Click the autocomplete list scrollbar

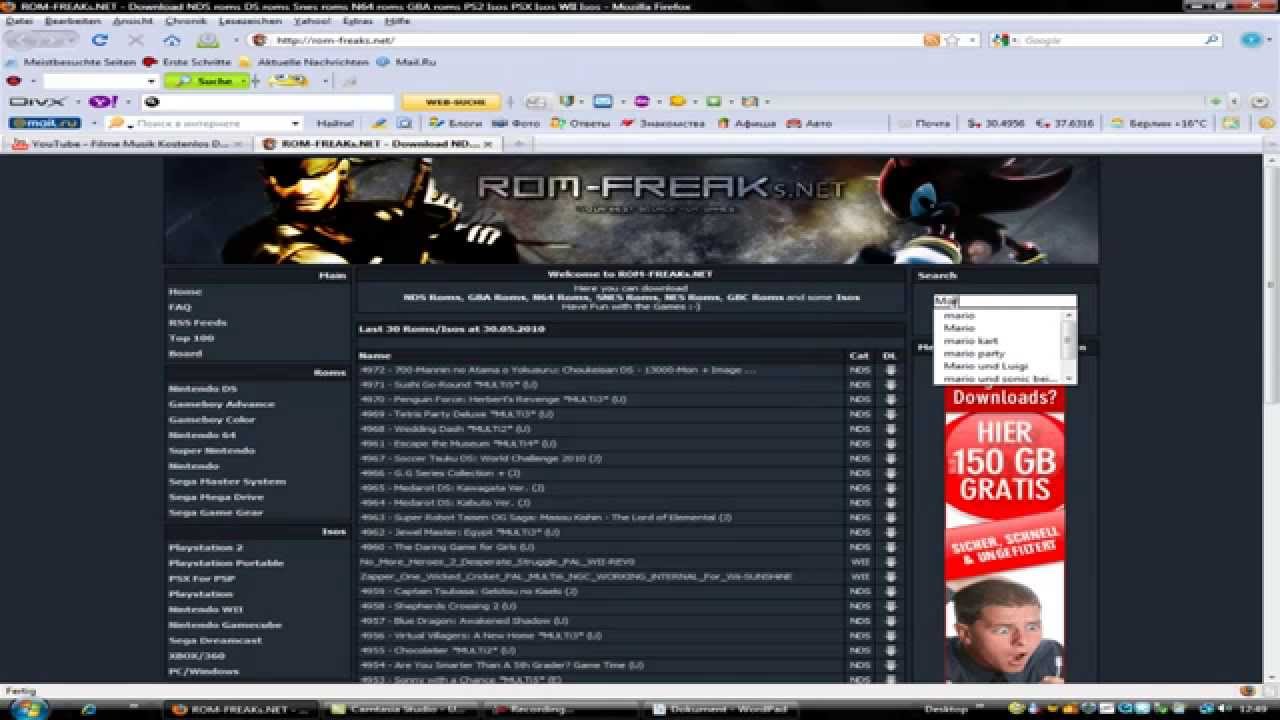1068,345
